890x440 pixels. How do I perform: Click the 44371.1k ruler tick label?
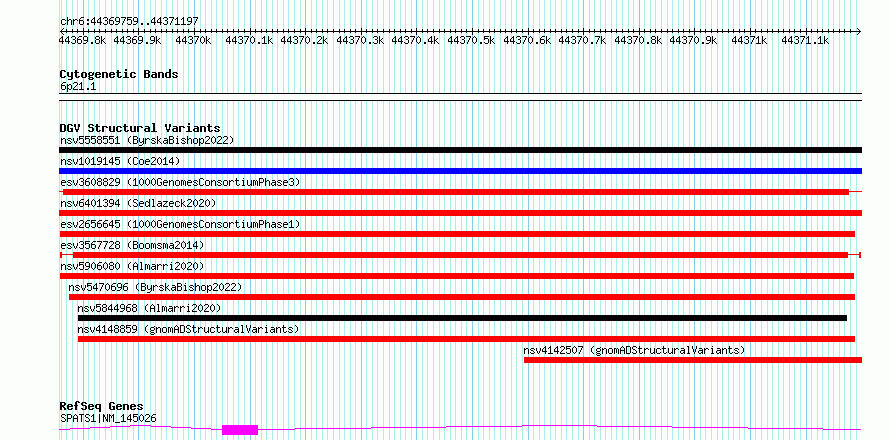click(x=805, y=41)
